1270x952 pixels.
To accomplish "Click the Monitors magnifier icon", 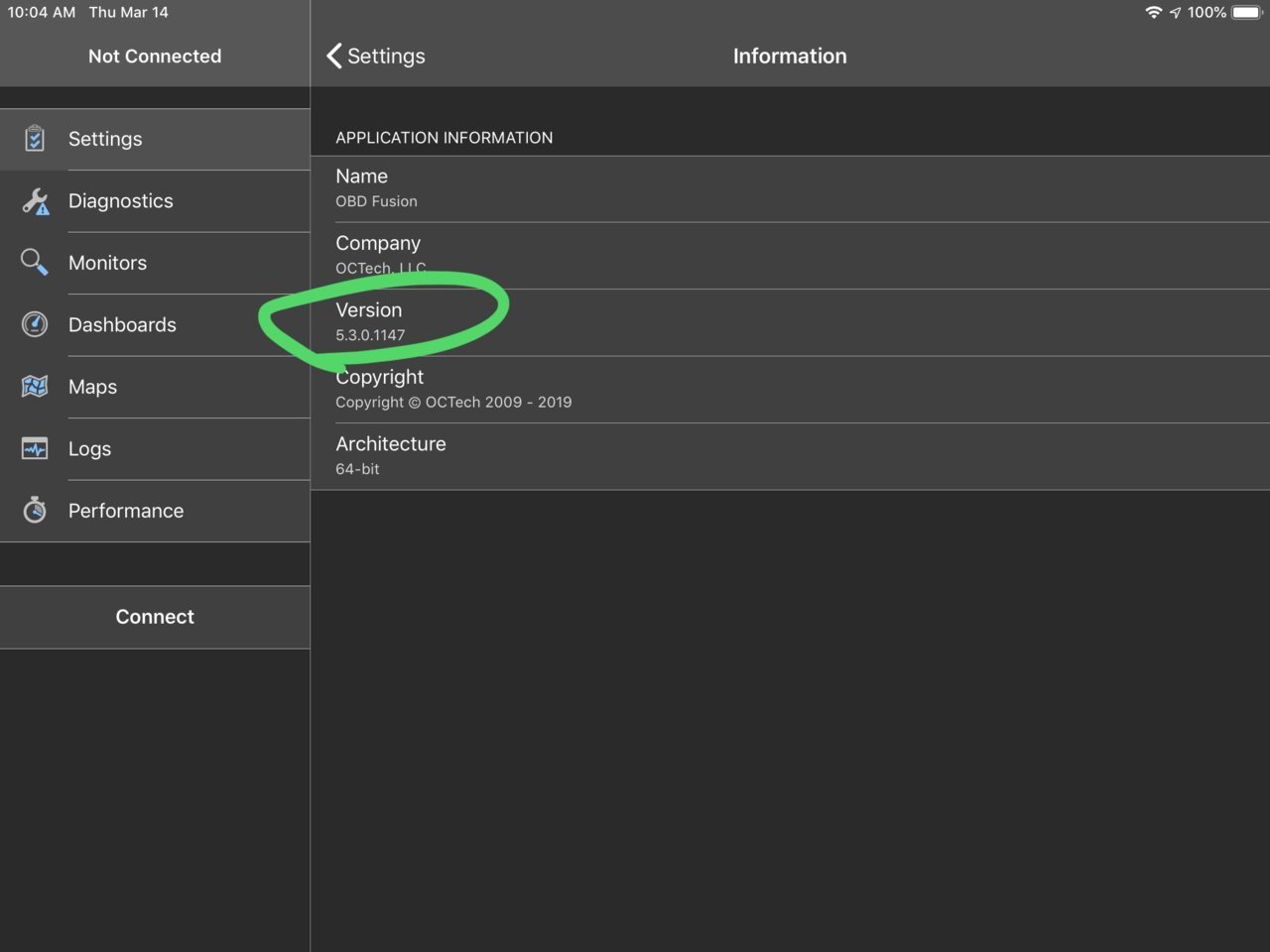I will point(35,263).
